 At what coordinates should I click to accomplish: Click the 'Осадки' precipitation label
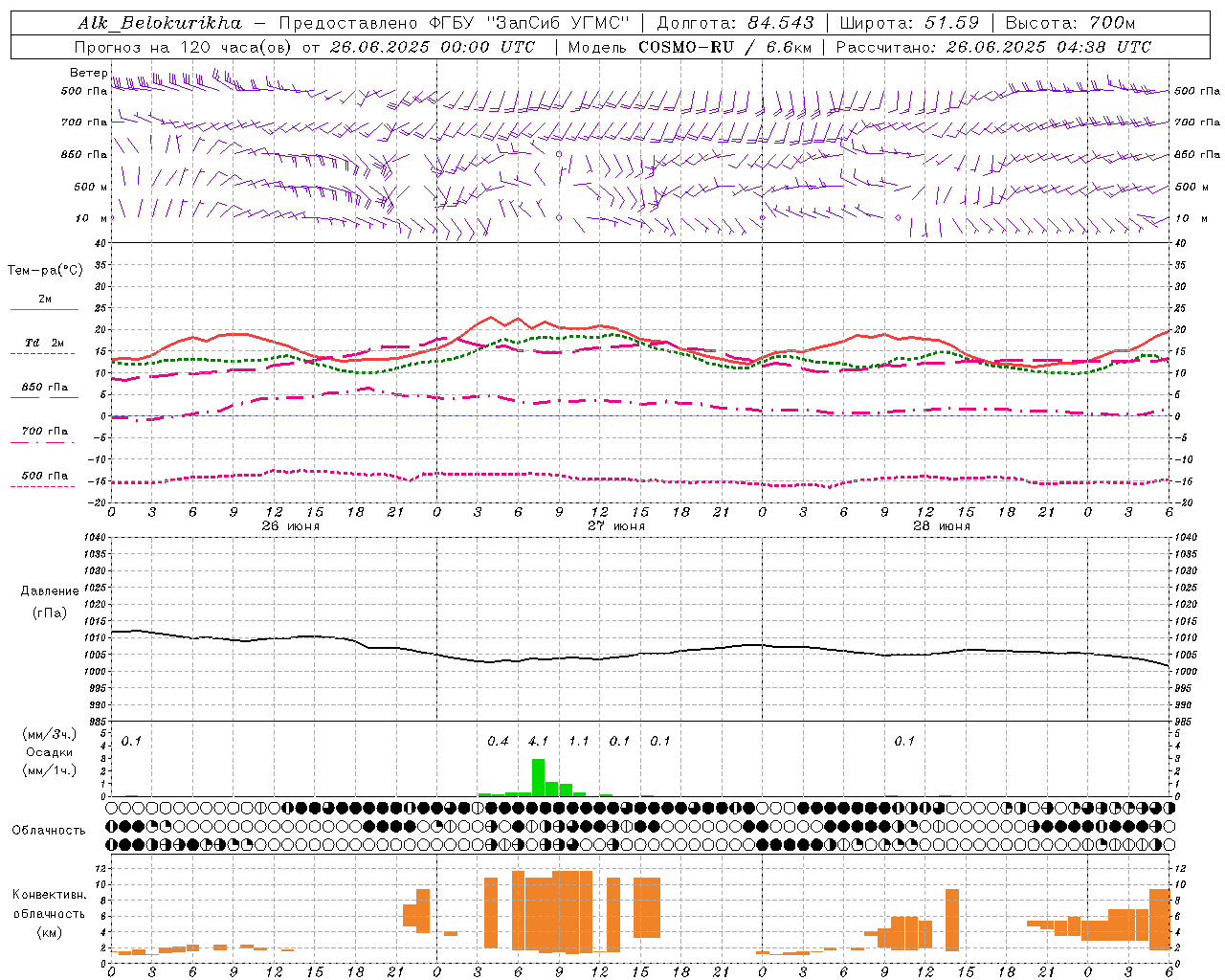pos(50,752)
